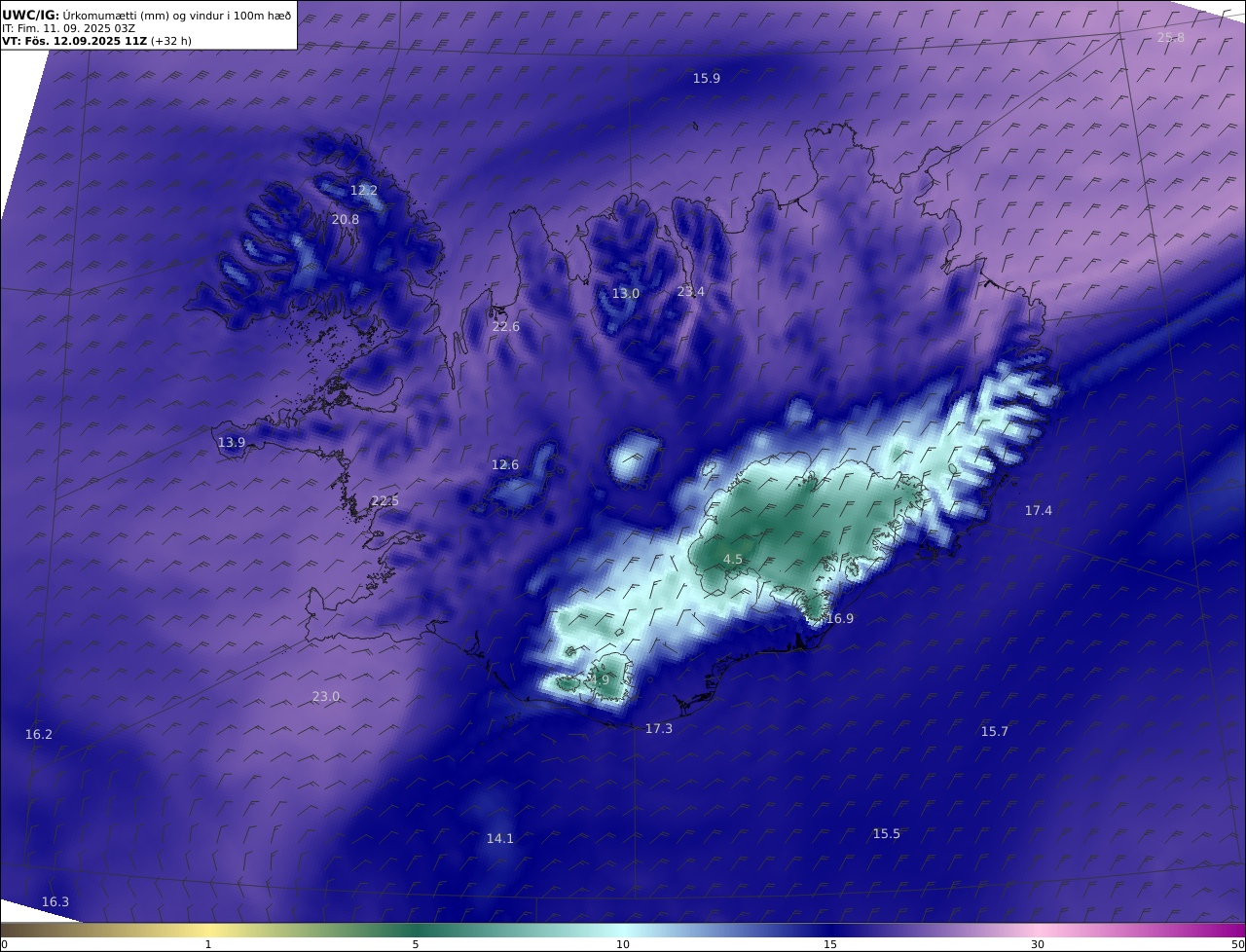Click the 23.4 value label
This screenshot has width=1246, height=952.
point(691,291)
